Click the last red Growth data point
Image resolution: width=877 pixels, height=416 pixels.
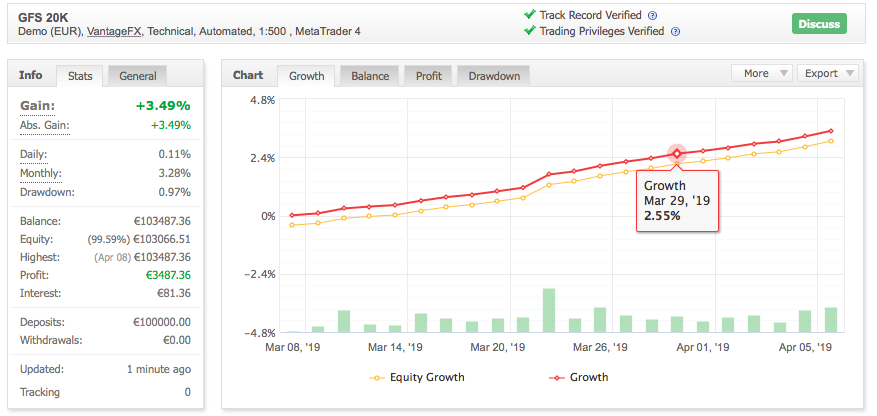pyautogui.click(x=831, y=131)
